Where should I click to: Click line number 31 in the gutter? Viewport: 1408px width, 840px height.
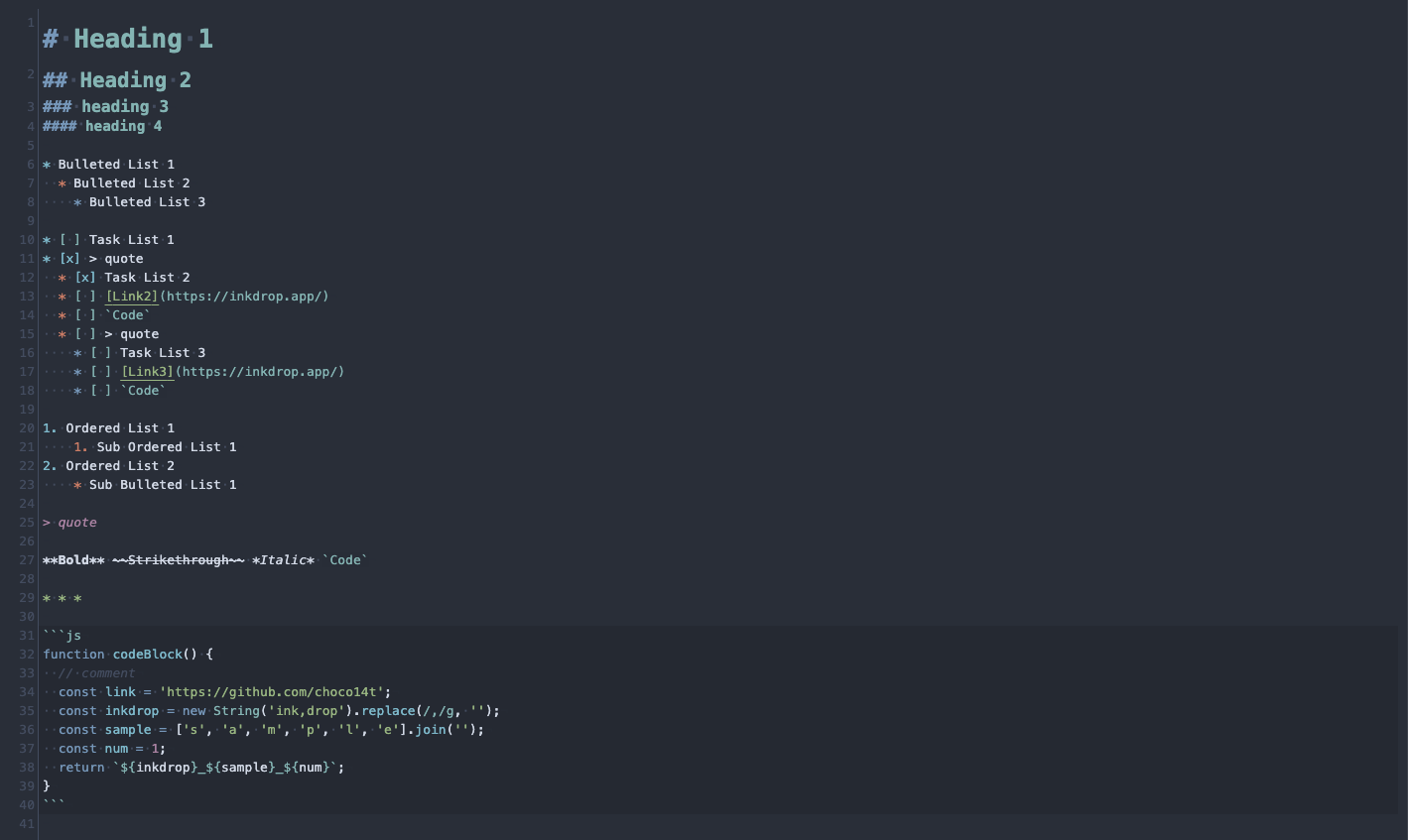coord(27,636)
